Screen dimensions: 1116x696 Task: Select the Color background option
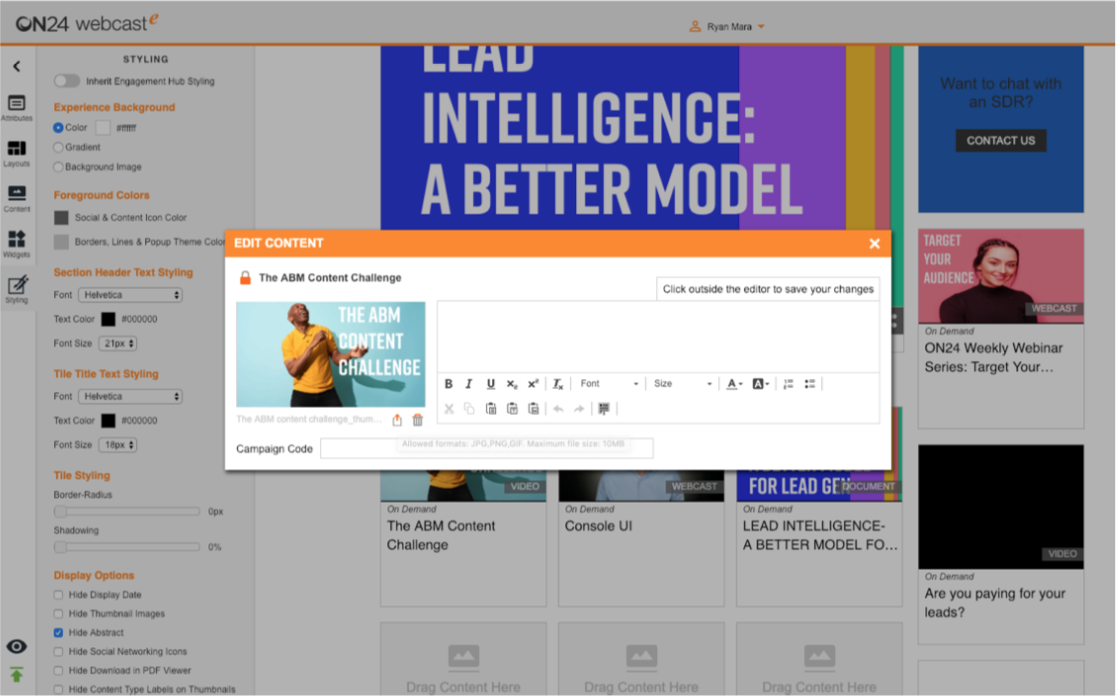[58, 128]
